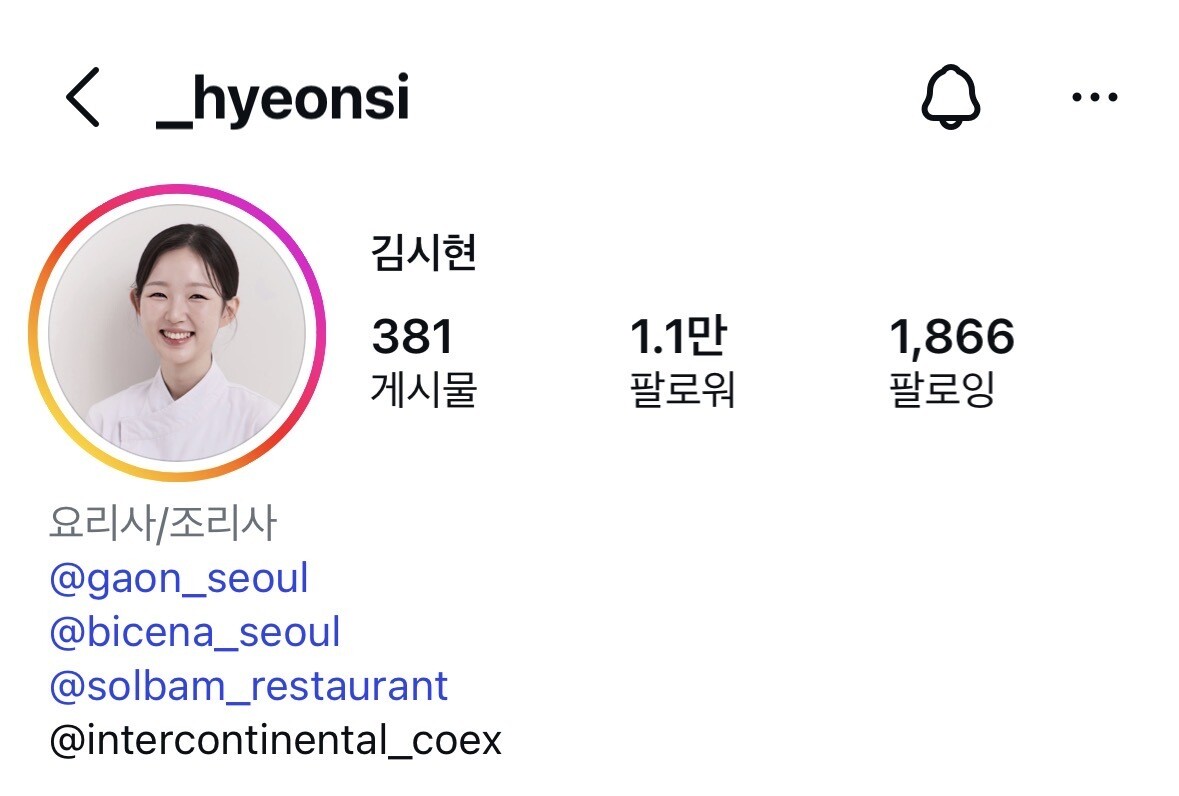Open the @bicena_seoul mention link
1179x796 pixels.
click(x=195, y=632)
